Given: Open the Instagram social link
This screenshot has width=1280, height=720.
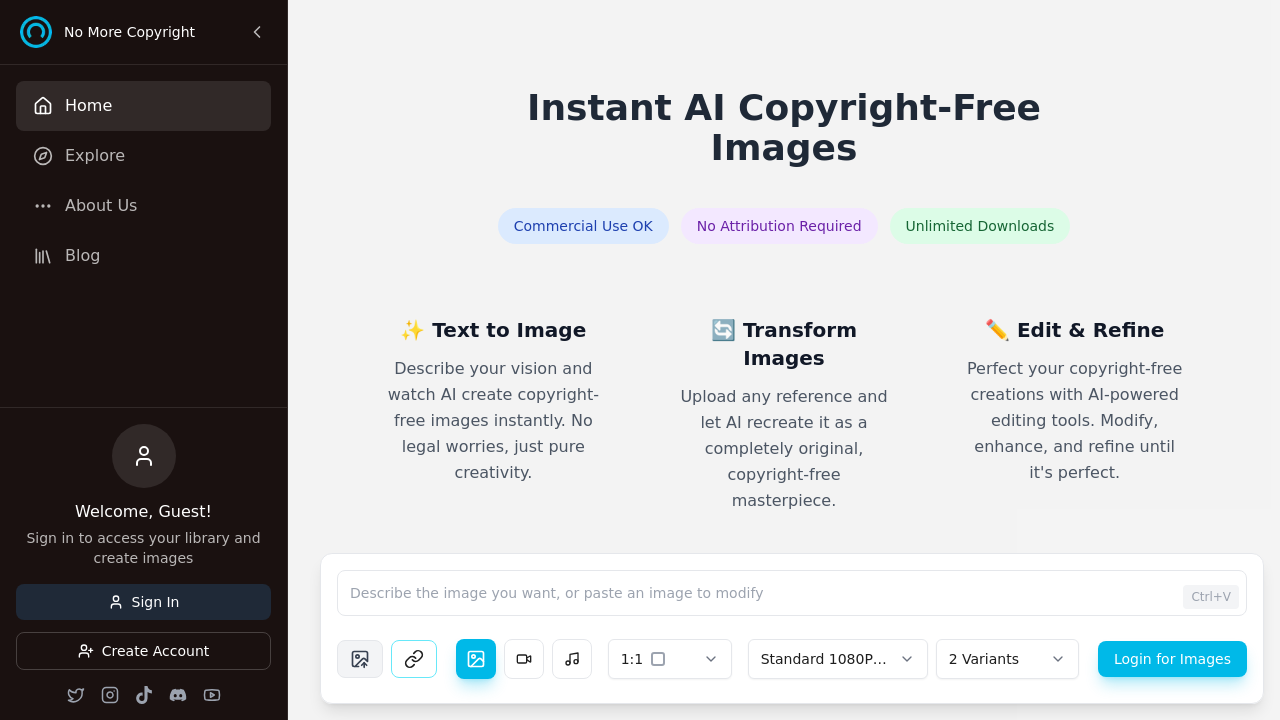Looking at the screenshot, I should (110, 695).
